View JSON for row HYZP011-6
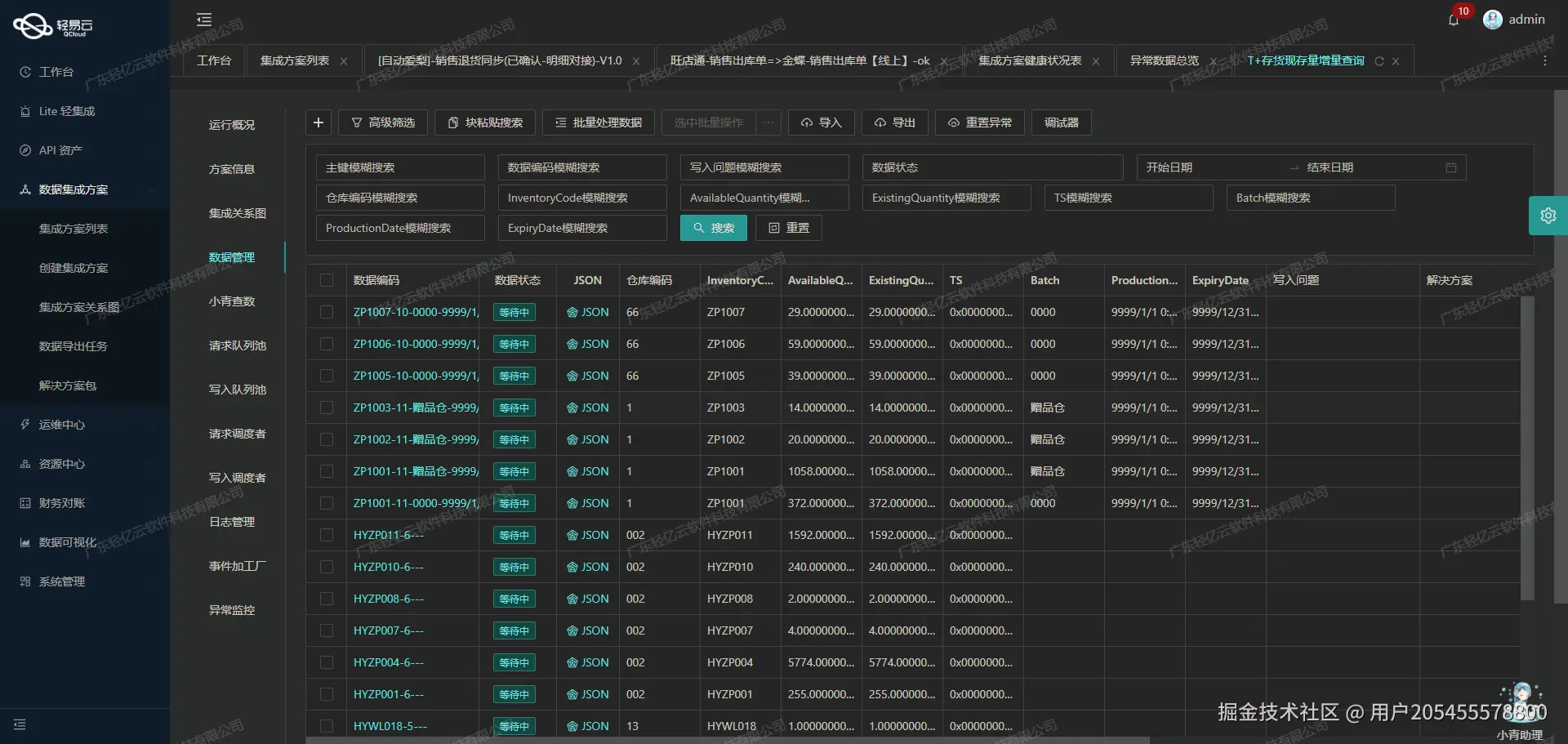The width and height of the screenshot is (1568, 744). [x=588, y=535]
